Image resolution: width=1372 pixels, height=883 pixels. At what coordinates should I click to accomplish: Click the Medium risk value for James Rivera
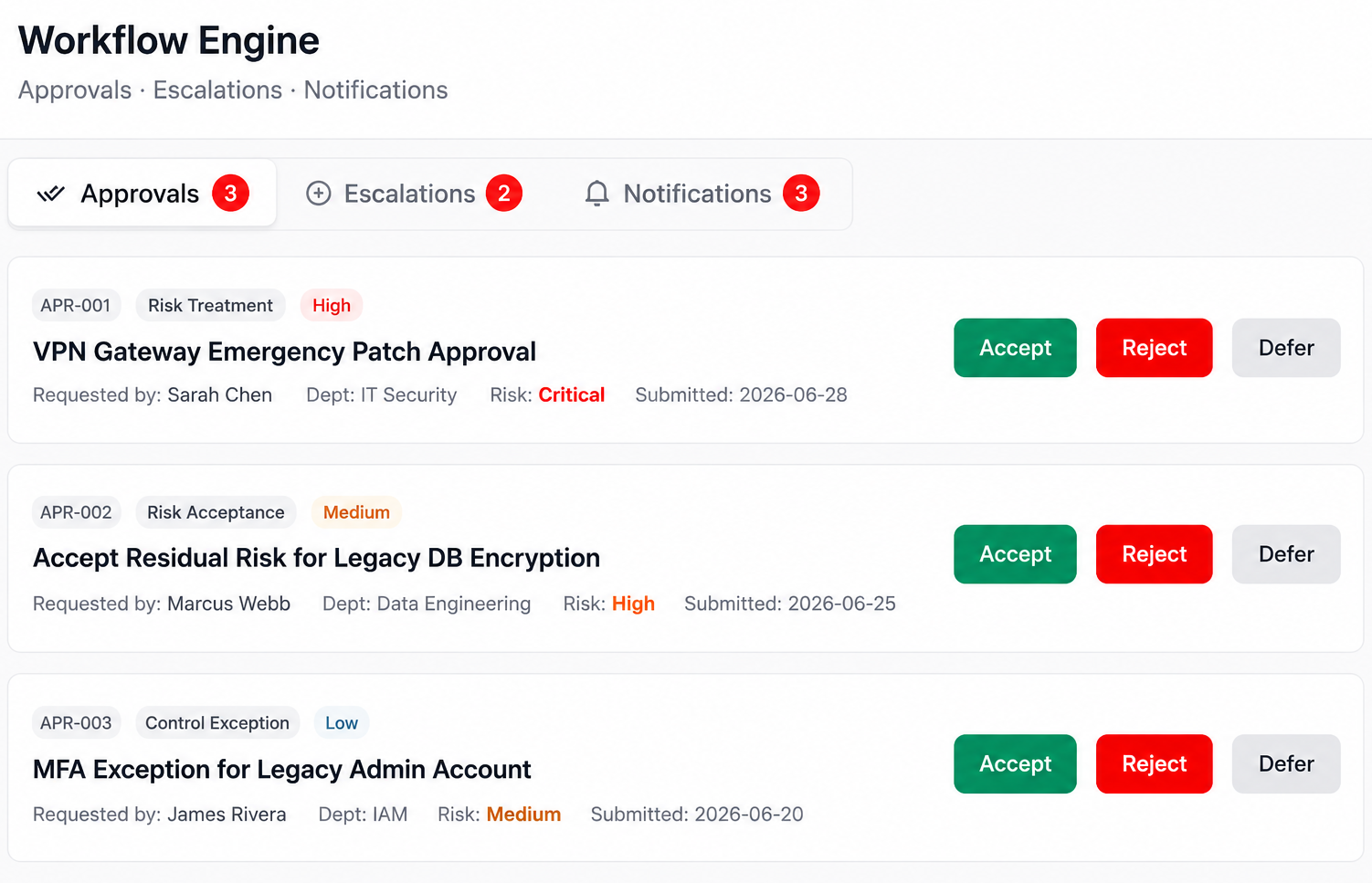[523, 814]
